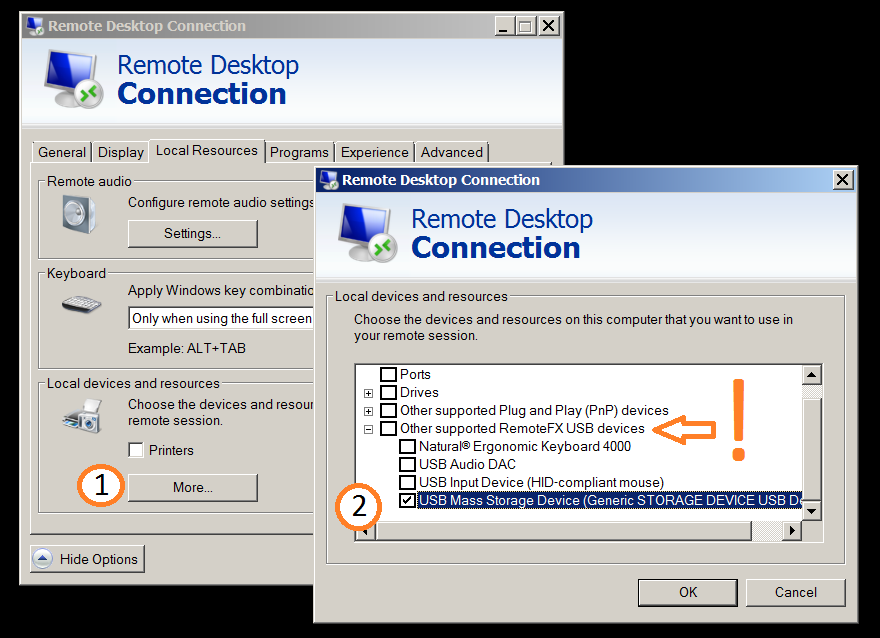Click the front dialog's title bar icon

coord(329,180)
